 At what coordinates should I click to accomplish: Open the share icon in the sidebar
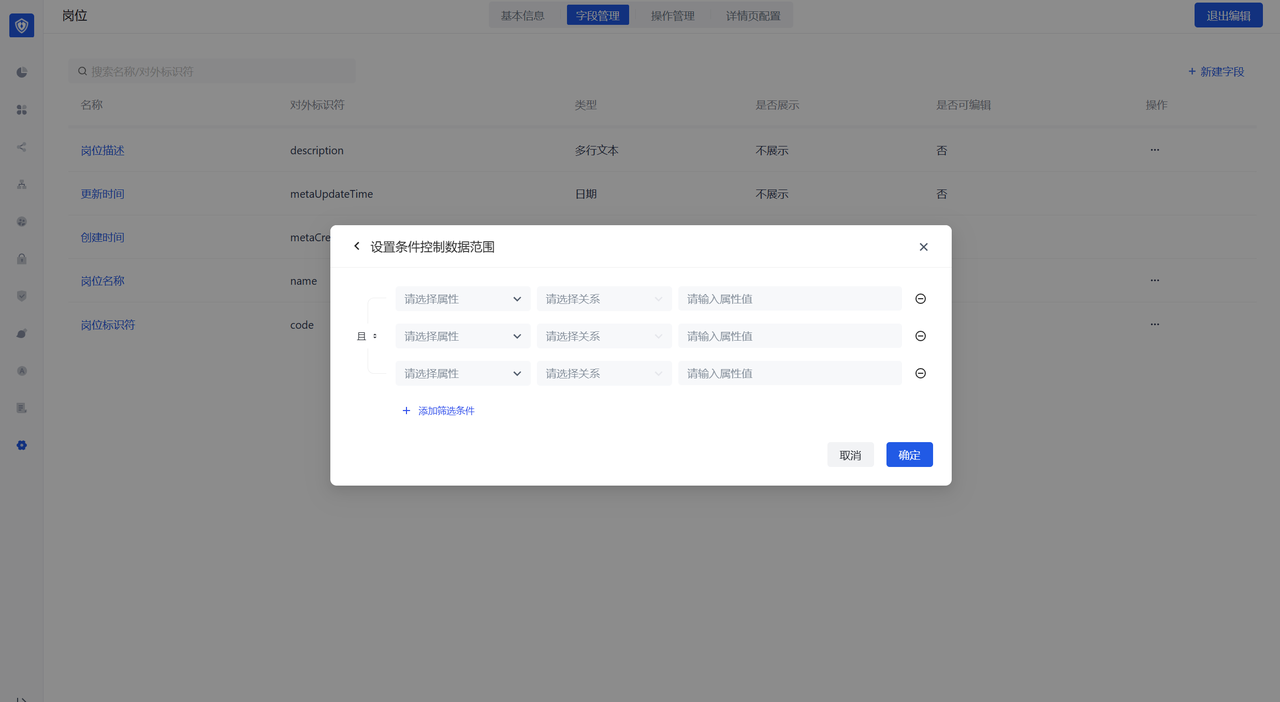(22, 147)
